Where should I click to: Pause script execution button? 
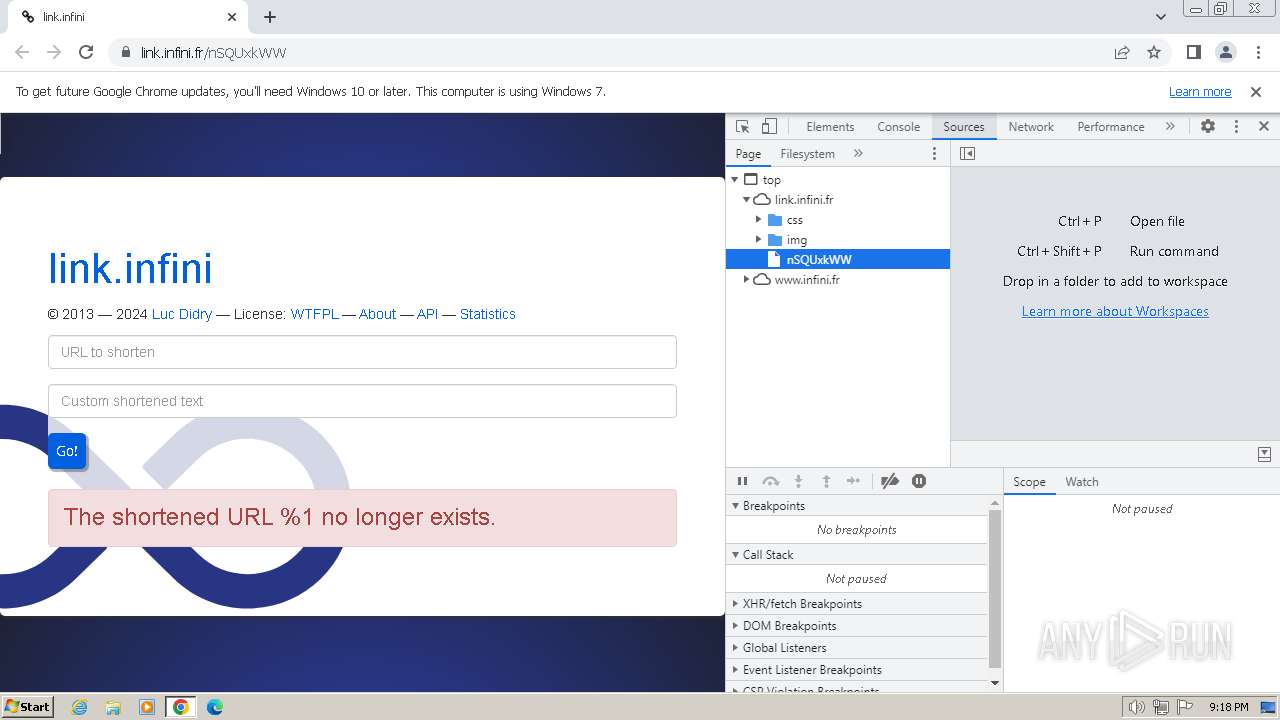(x=742, y=481)
